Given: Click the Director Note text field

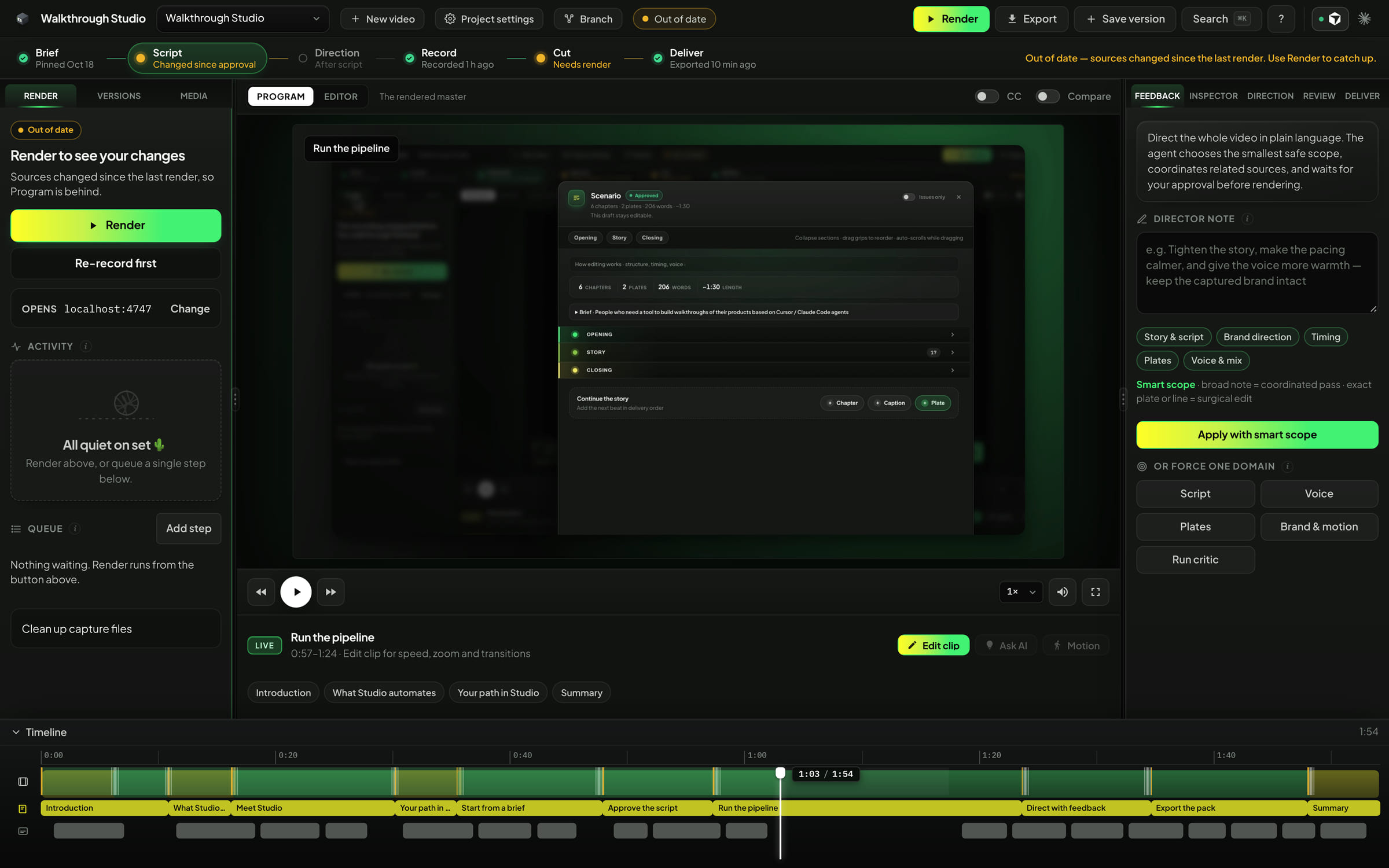Looking at the screenshot, I should click(1256, 273).
